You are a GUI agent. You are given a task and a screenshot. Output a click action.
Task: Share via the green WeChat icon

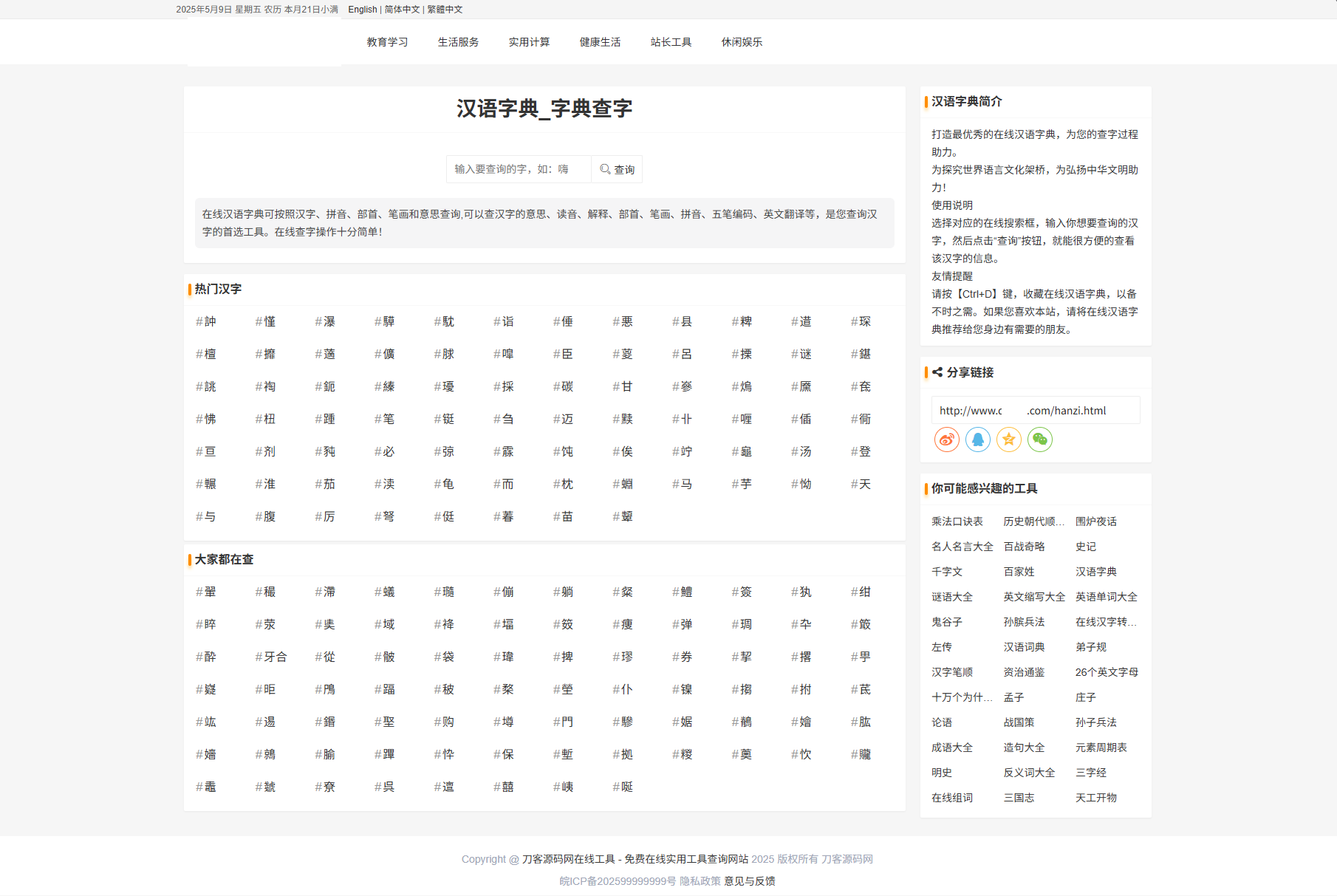1039,440
